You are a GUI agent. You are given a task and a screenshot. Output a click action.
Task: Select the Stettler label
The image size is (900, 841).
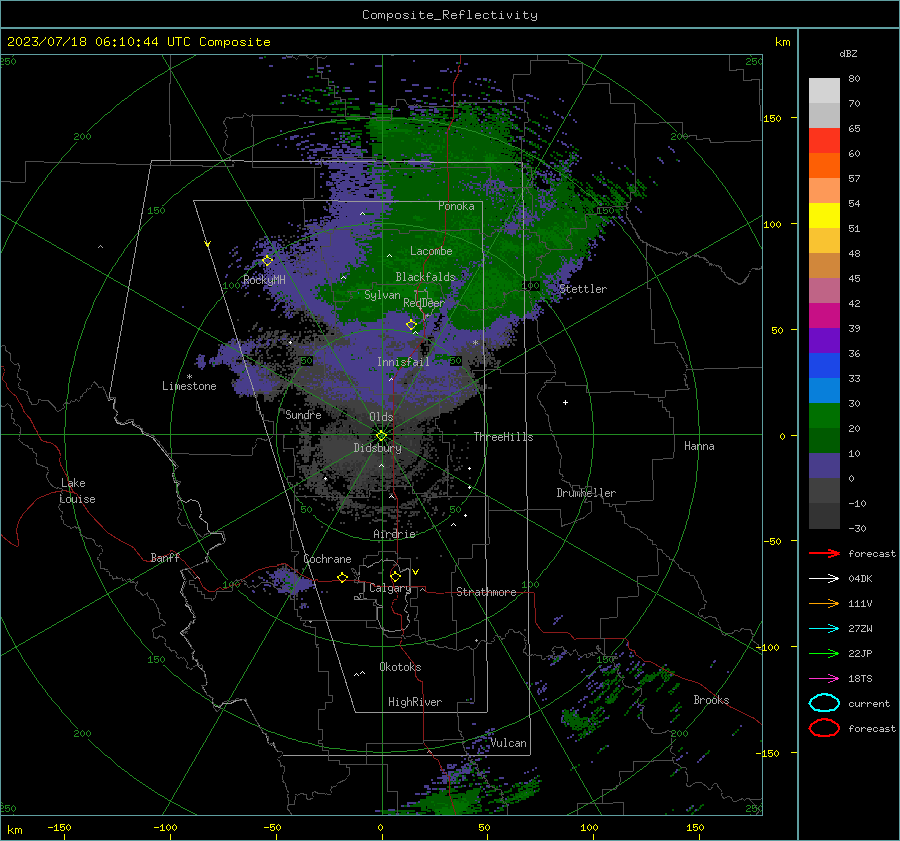[x=583, y=289]
